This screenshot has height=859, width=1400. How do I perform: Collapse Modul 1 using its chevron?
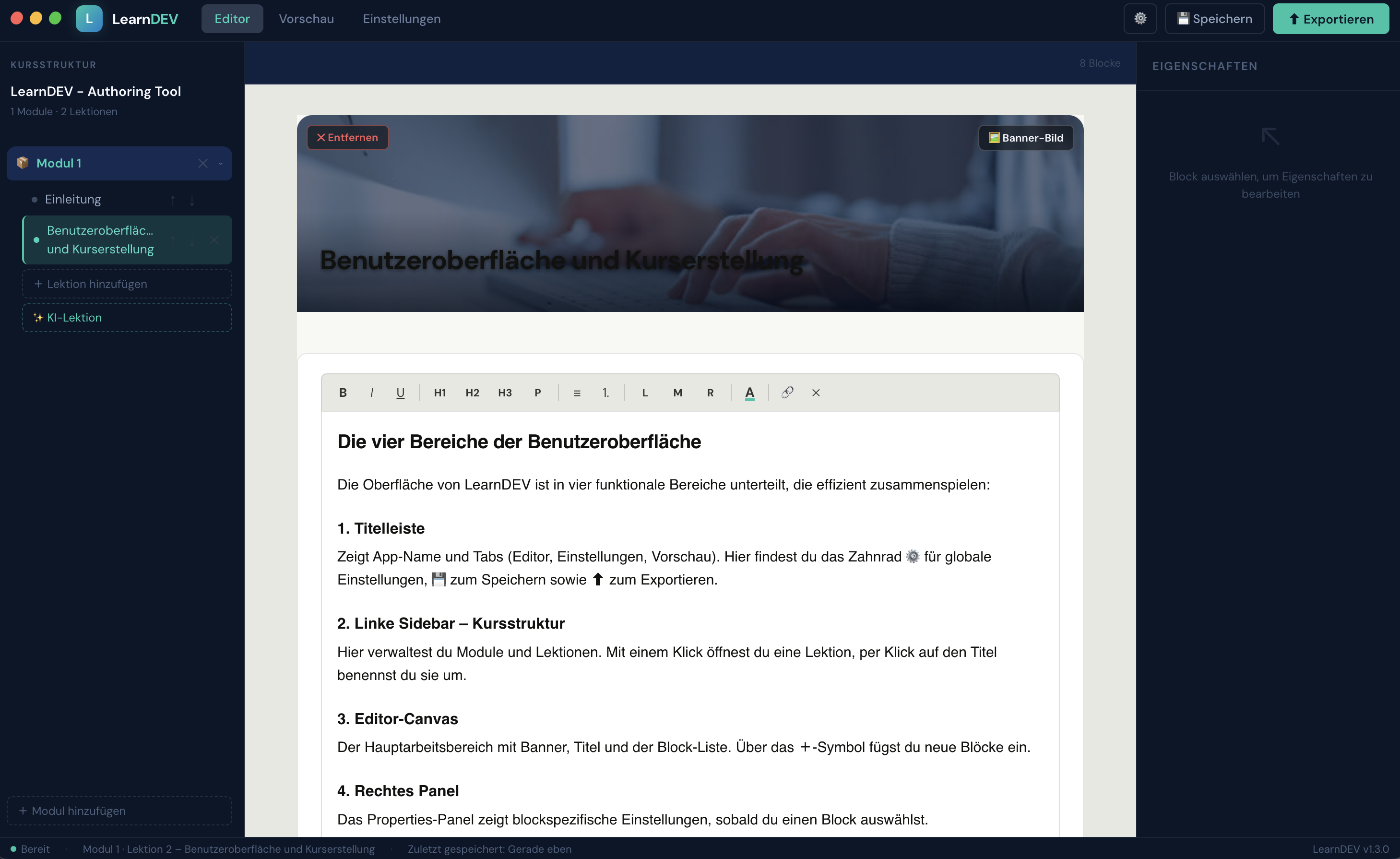pos(220,164)
